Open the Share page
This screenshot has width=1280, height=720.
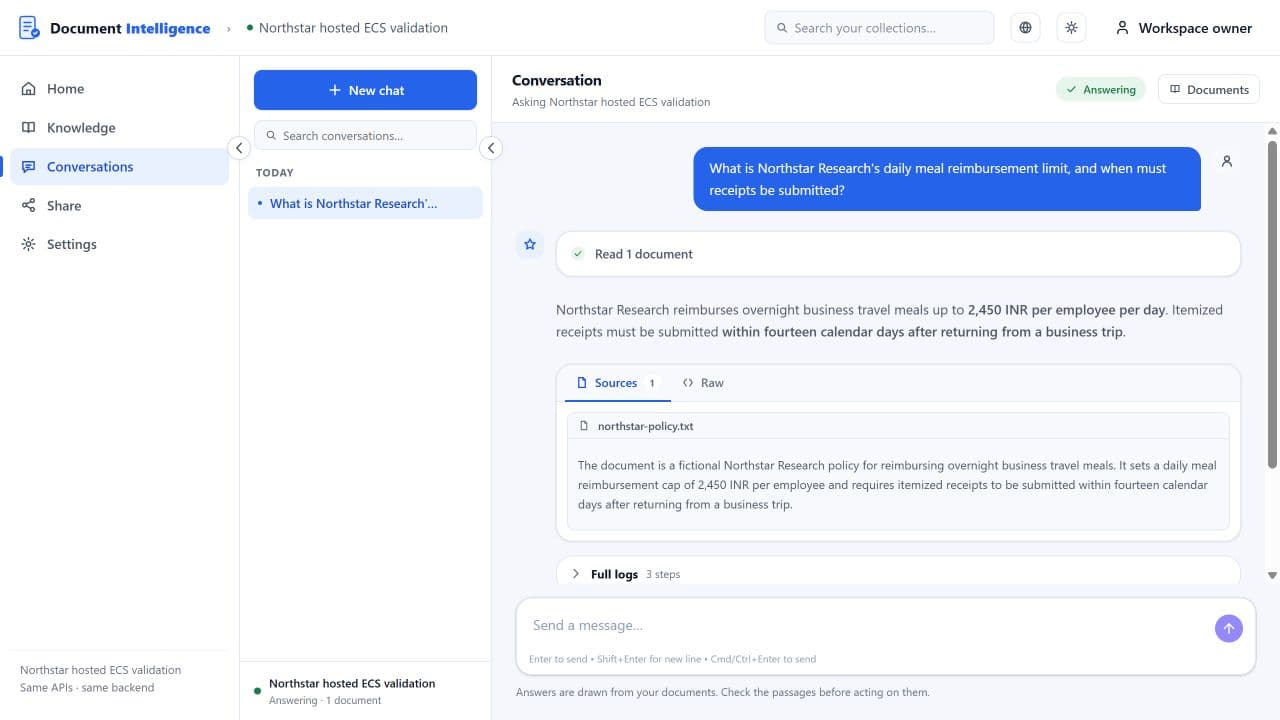[x=119, y=206]
